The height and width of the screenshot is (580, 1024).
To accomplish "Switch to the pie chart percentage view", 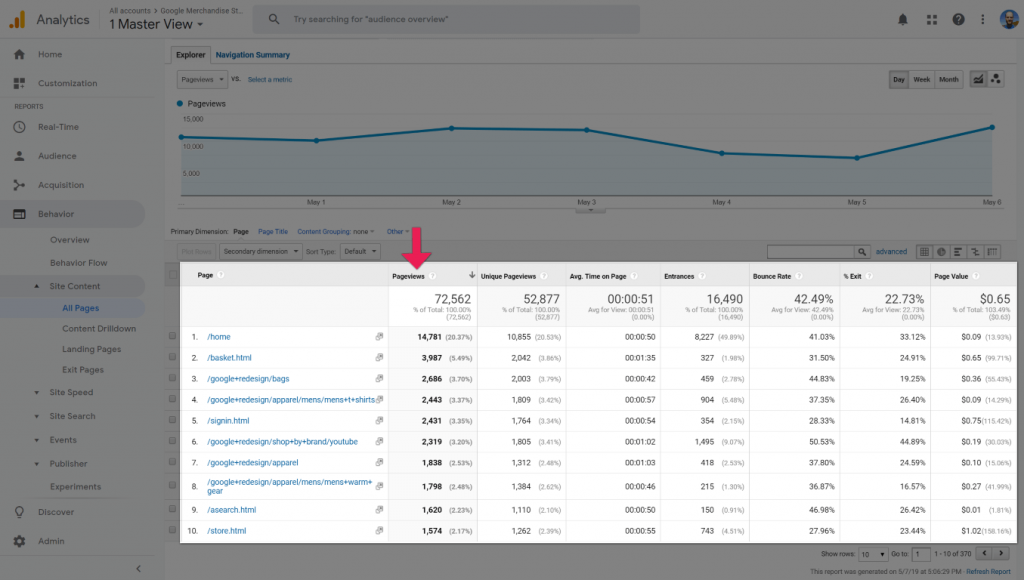I will [943, 251].
